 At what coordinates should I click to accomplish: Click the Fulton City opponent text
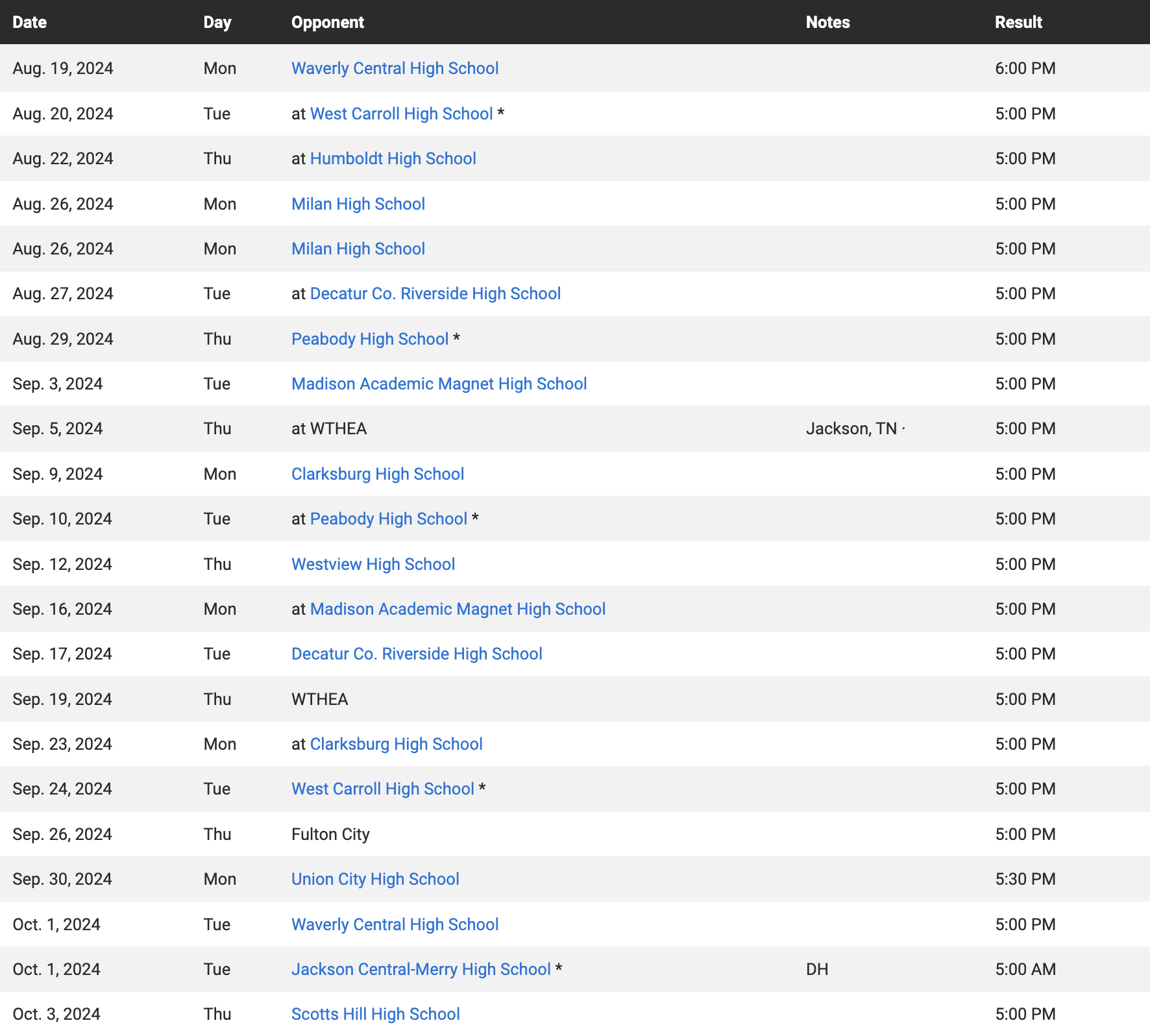[330, 834]
